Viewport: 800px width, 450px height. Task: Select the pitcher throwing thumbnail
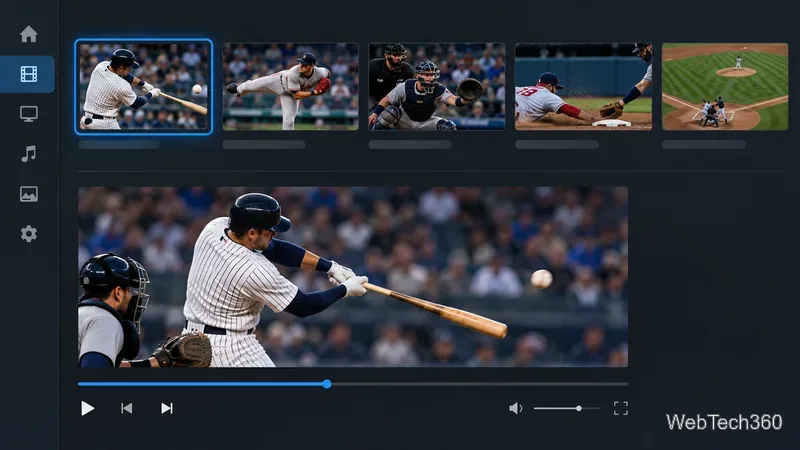(x=290, y=86)
